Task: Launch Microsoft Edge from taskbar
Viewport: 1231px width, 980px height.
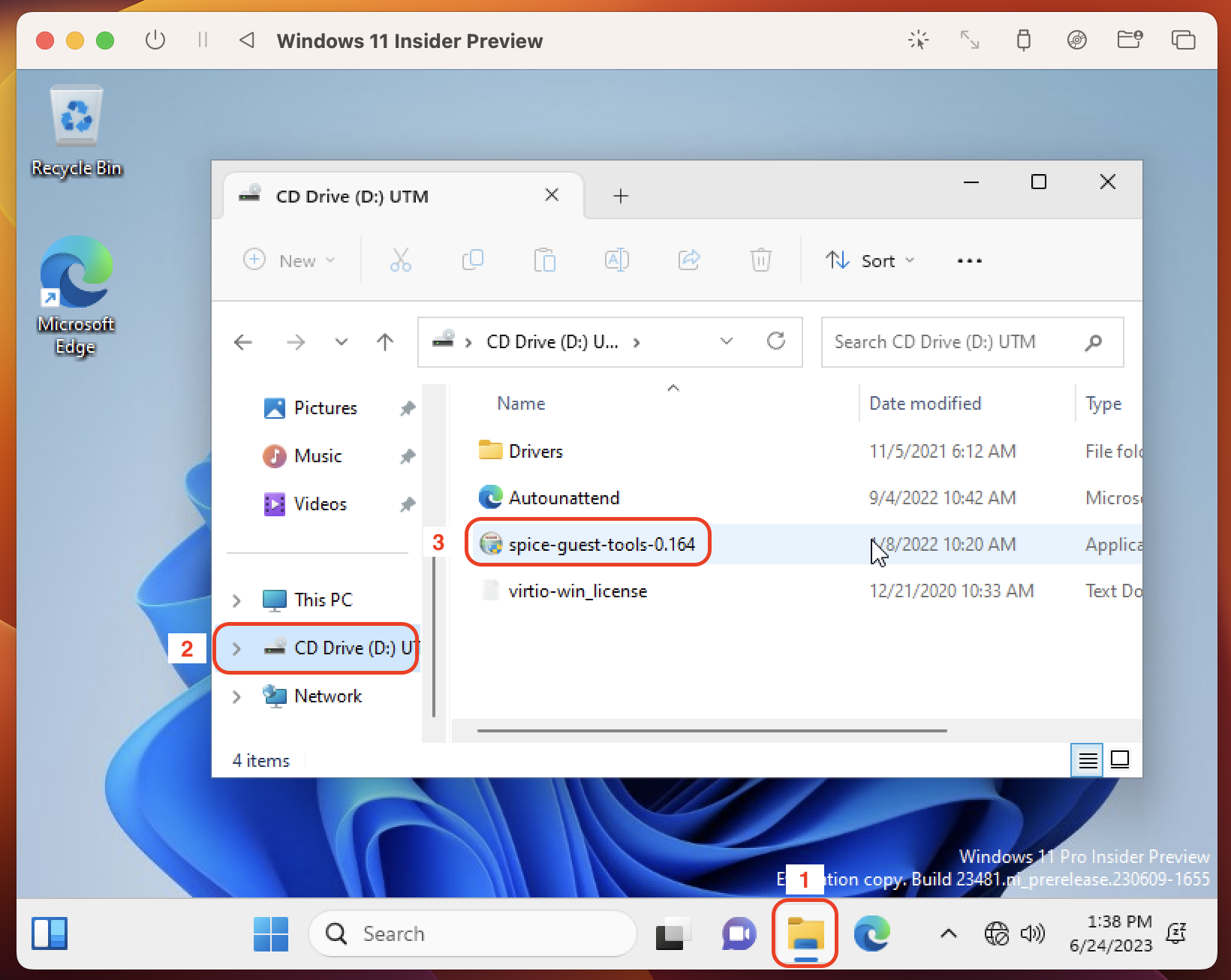Action: click(872, 934)
